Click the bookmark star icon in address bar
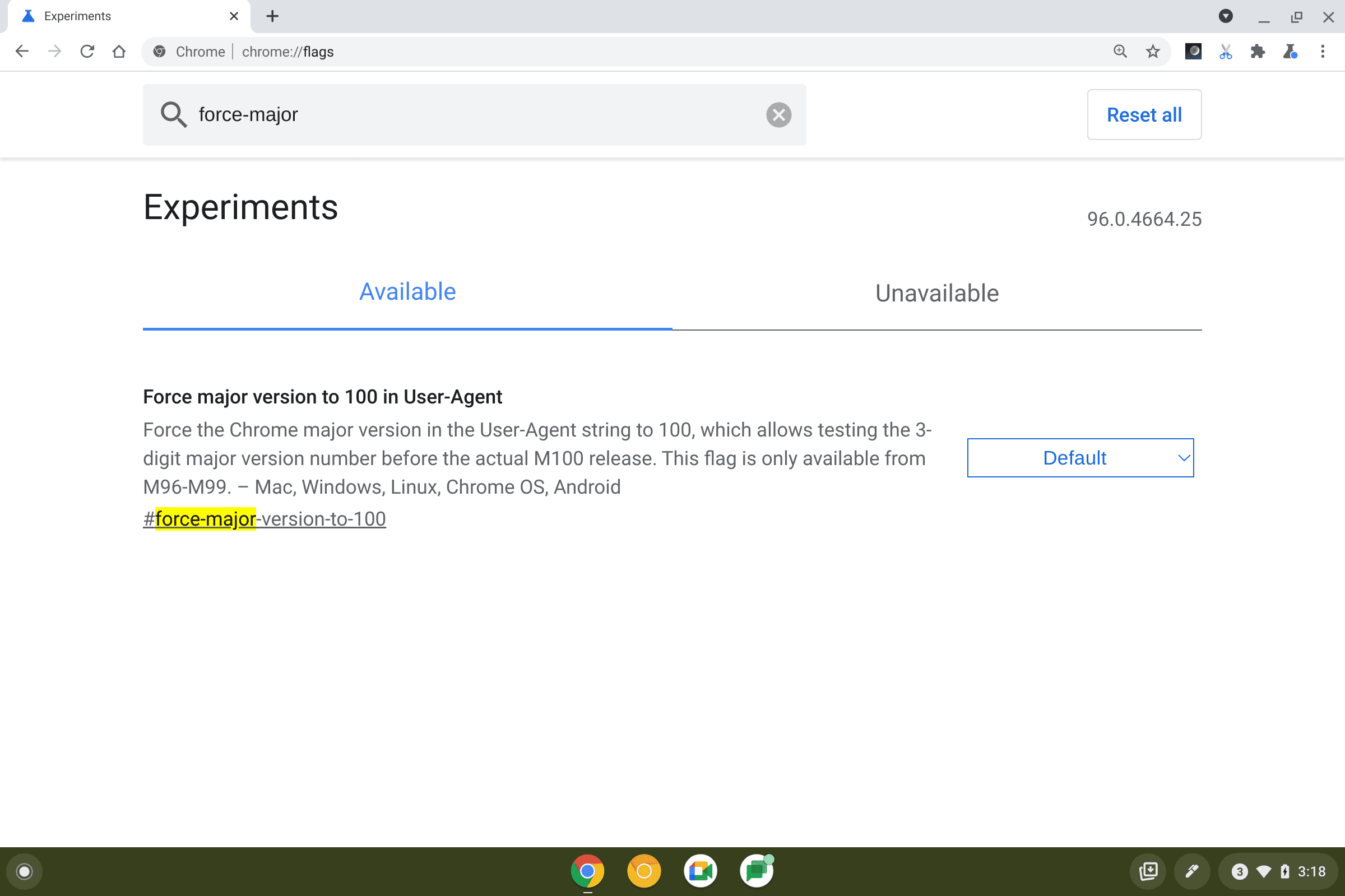The width and height of the screenshot is (1345, 896). tap(1152, 52)
